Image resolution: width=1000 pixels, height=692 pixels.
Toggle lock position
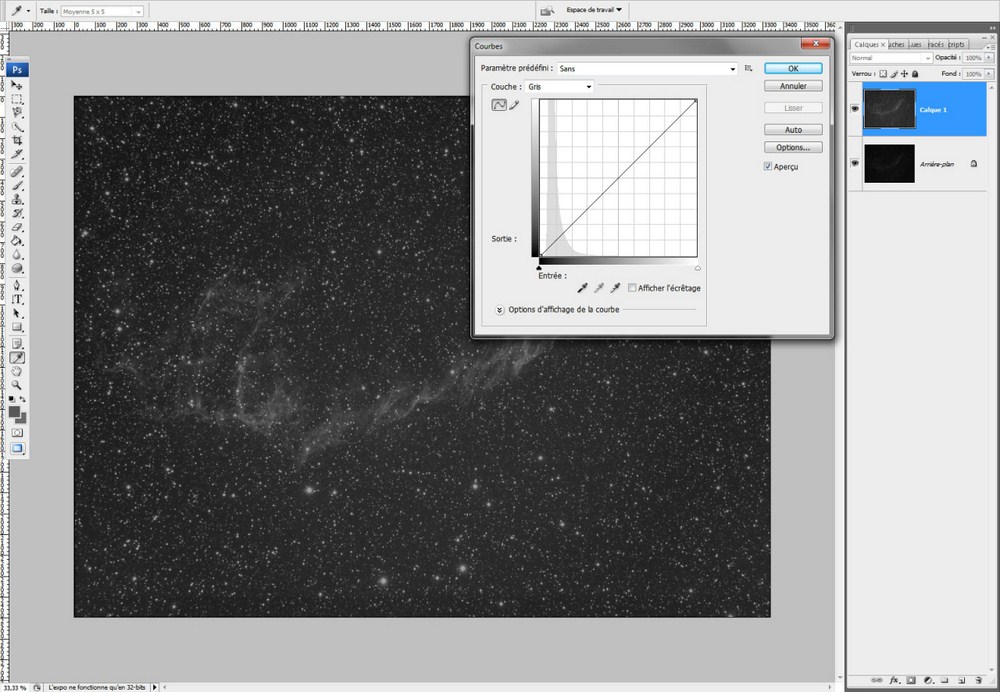(x=904, y=74)
